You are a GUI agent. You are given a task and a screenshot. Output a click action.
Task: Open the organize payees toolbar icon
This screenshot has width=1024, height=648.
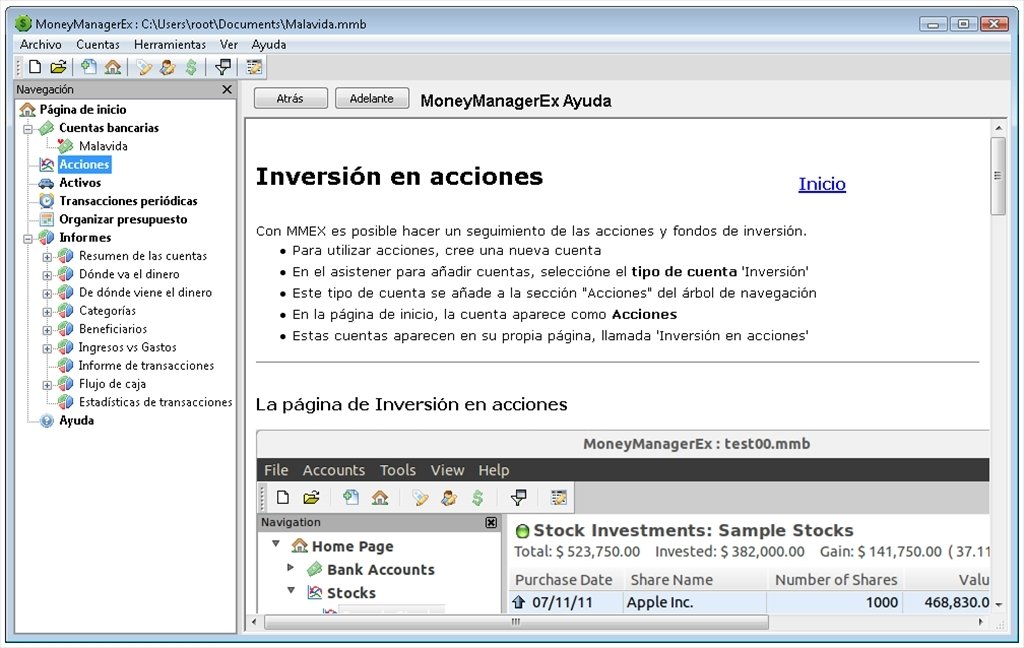click(x=168, y=67)
